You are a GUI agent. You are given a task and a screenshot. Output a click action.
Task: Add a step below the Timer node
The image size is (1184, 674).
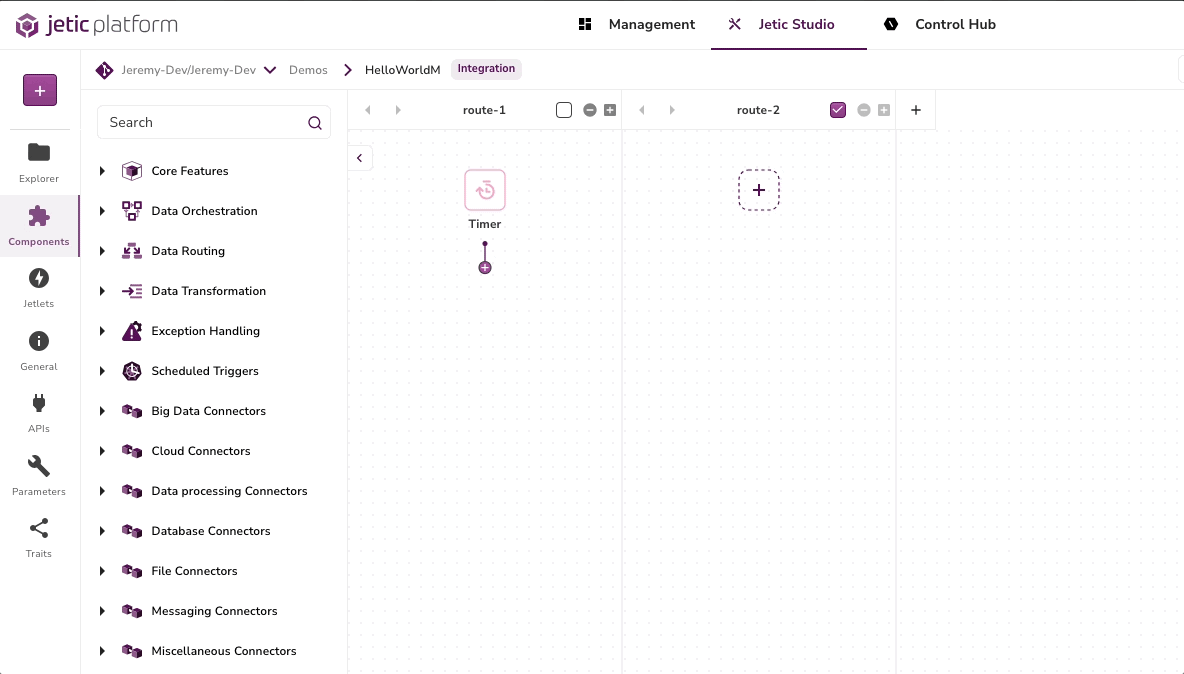[485, 268]
